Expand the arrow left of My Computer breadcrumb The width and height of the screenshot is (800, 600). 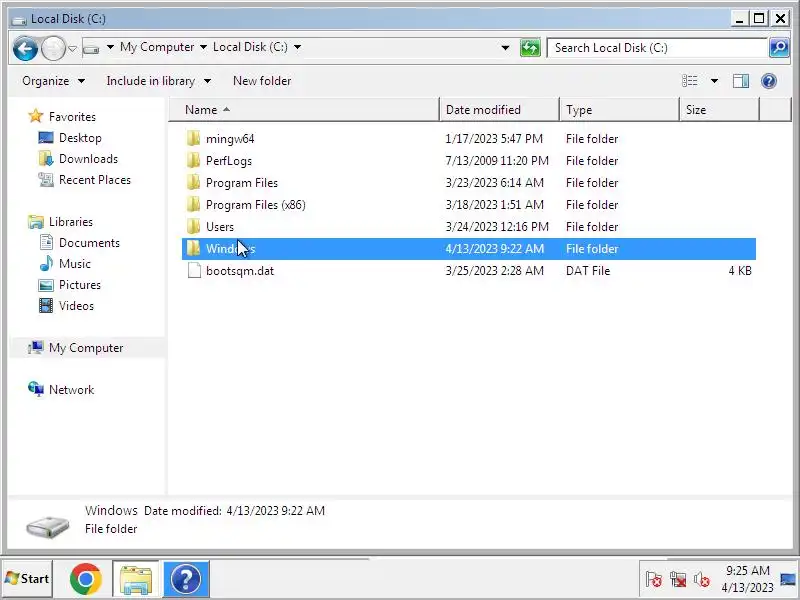[x=110, y=47]
